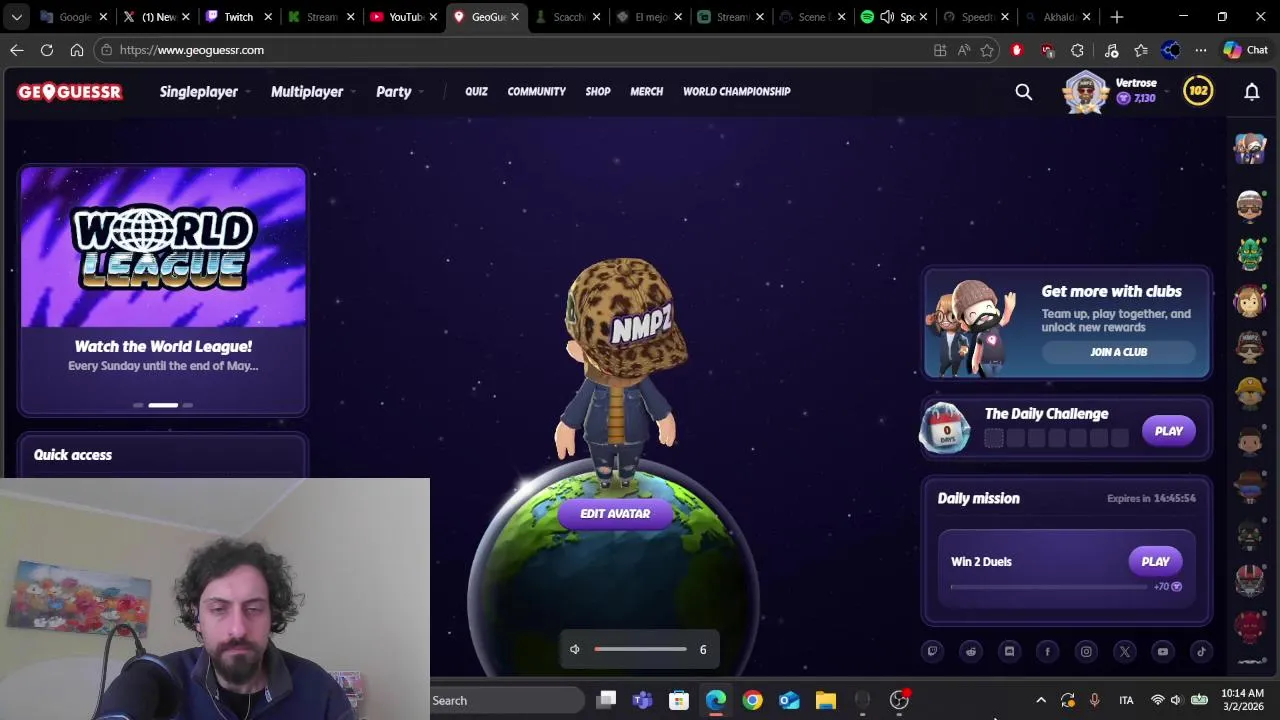Click the Quick access heading
This screenshot has height=720, width=1280.
click(73, 455)
